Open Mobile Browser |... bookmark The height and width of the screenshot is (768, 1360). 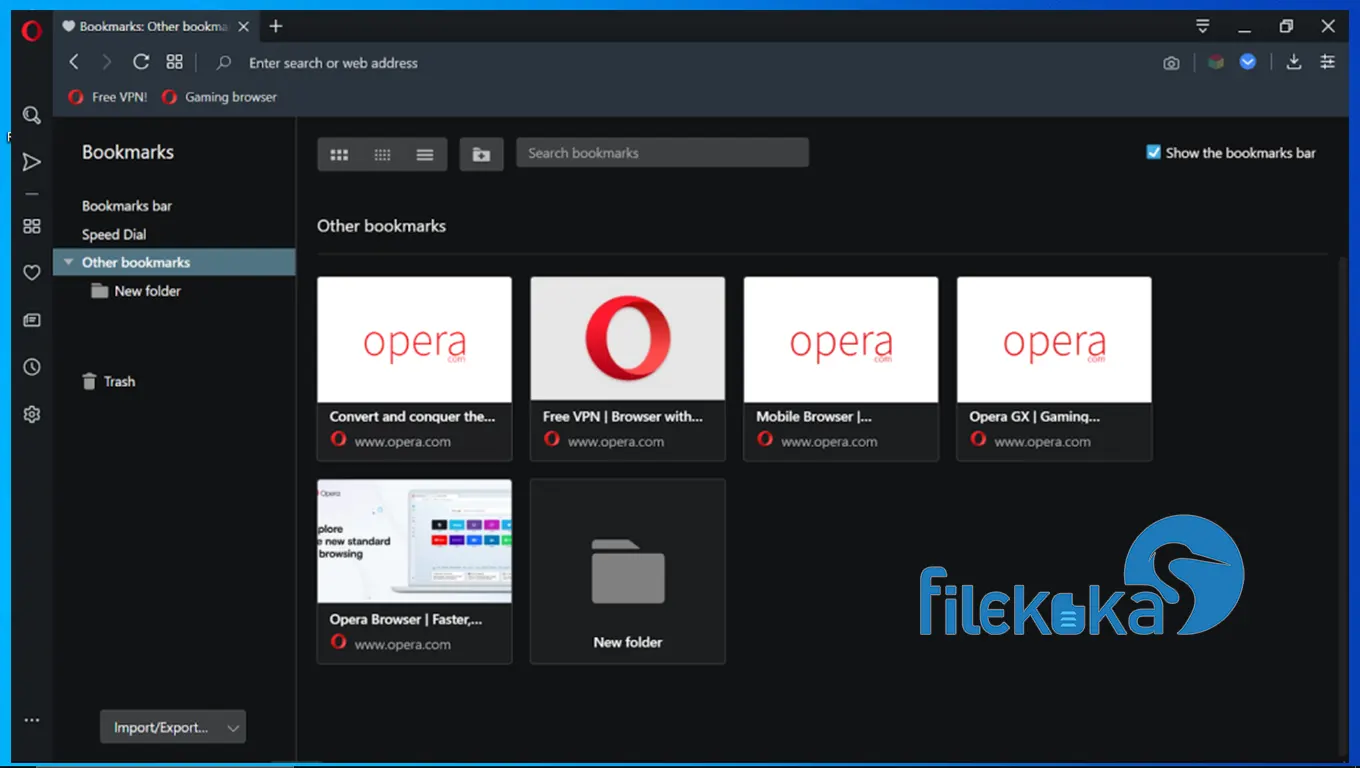pyautogui.click(x=841, y=369)
